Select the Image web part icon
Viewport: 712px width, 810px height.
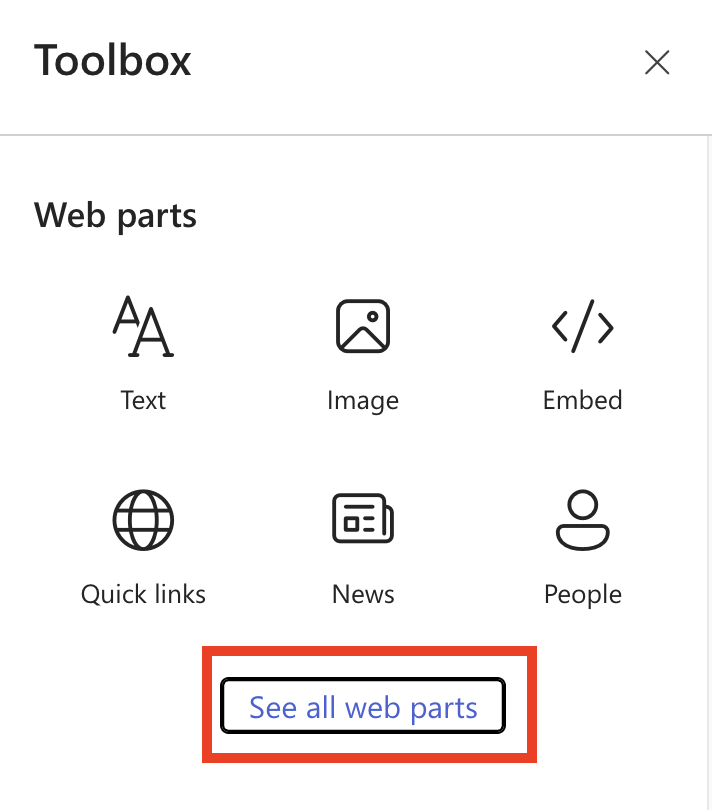coord(363,326)
